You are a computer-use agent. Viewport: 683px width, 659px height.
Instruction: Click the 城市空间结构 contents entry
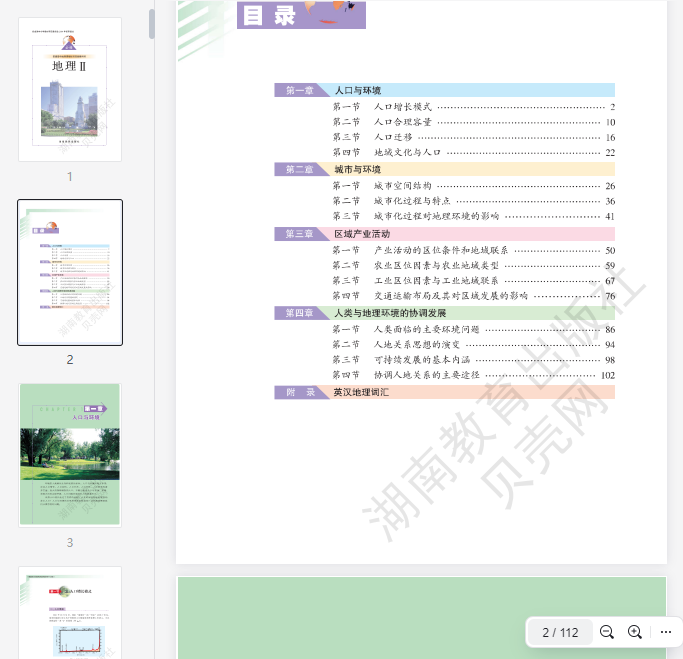[x=402, y=186]
